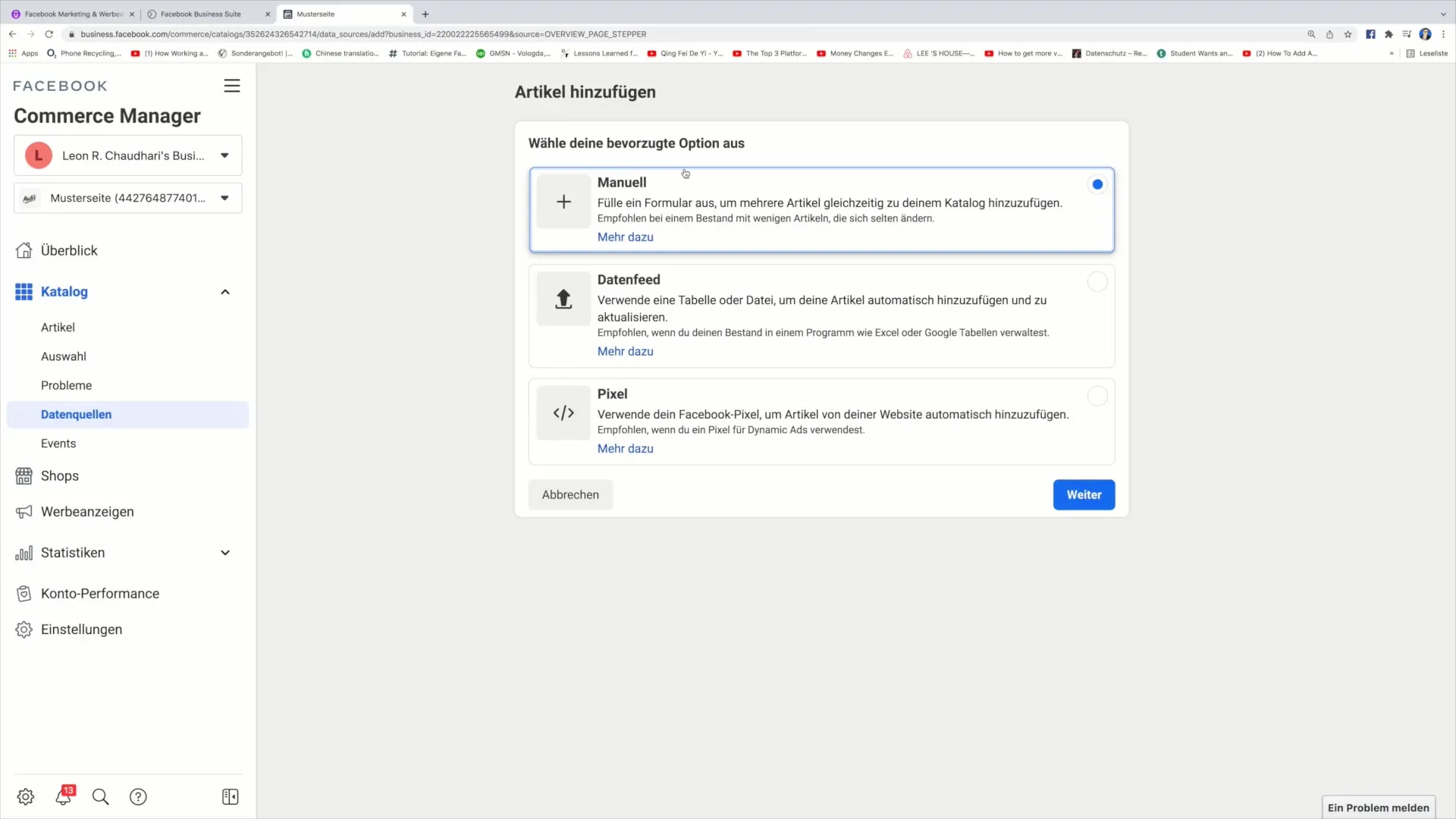
Task: Switch to Facebook Business Suite browser tab
Action: coord(201,14)
